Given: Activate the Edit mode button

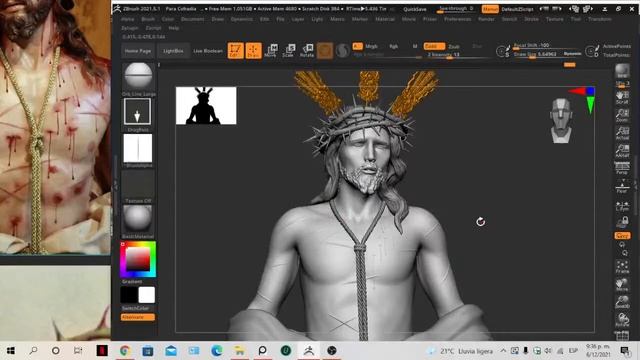Looking at the screenshot, I should pyautogui.click(x=236, y=51).
